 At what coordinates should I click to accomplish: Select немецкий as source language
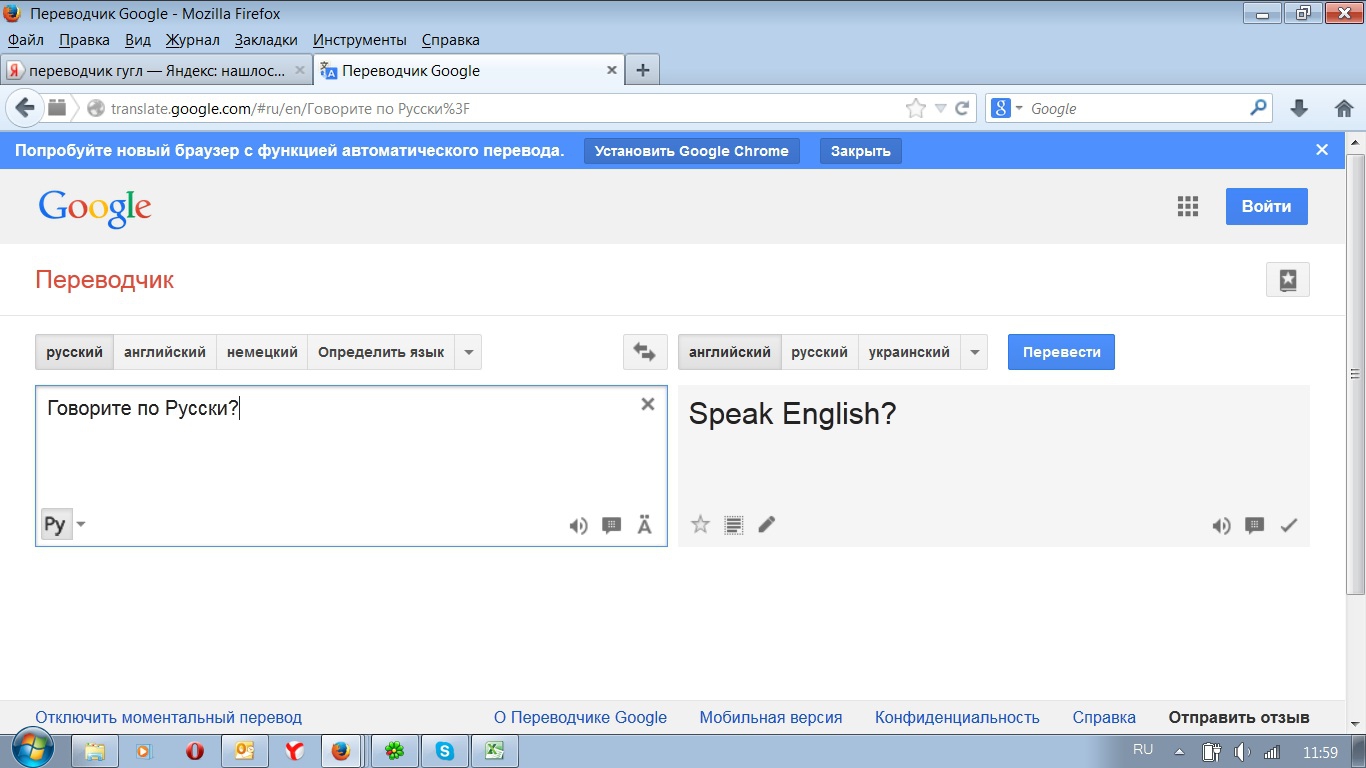pos(262,352)
